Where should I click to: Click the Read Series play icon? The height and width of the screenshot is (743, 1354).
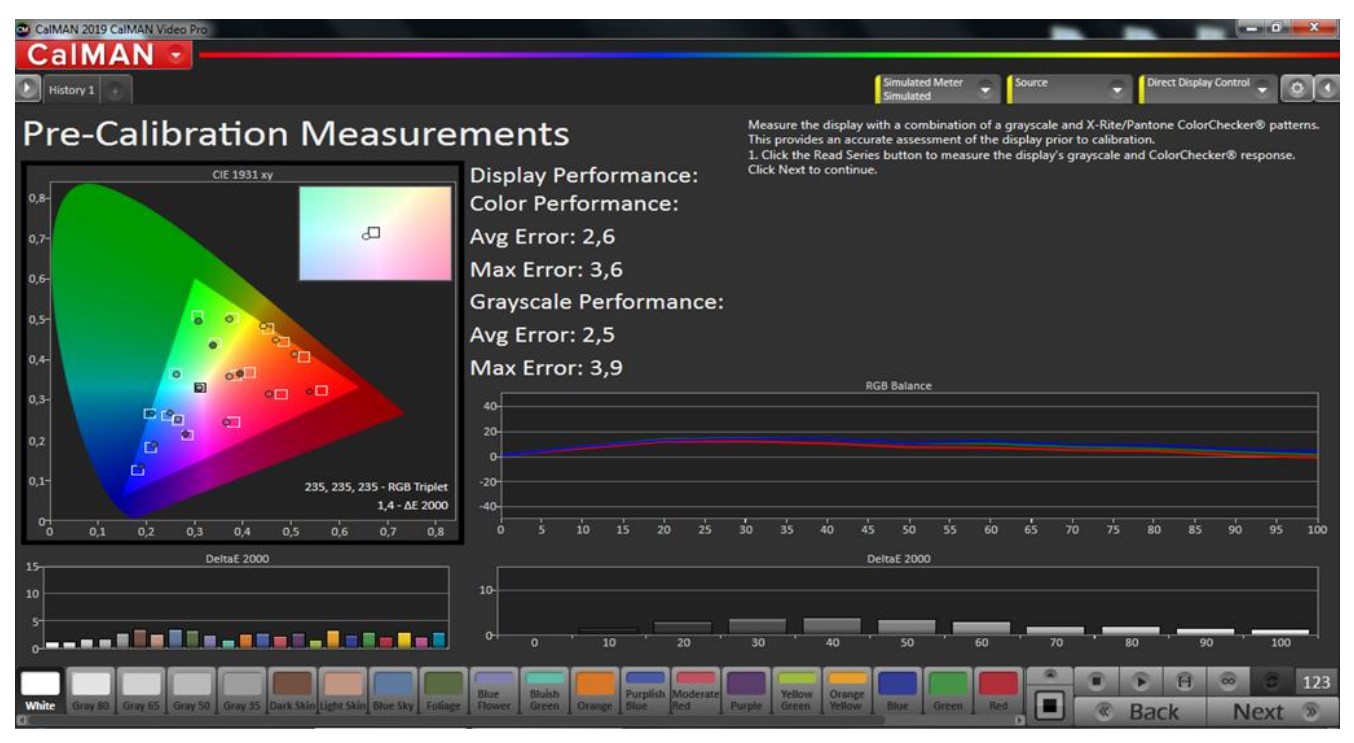[1141, 681]
